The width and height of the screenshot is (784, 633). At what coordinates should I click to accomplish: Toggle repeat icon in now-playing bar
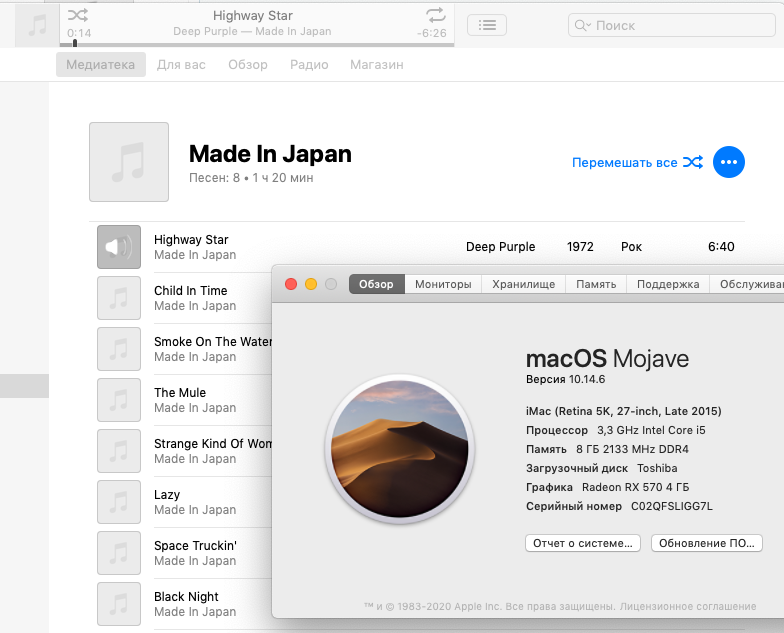(436, 15)
